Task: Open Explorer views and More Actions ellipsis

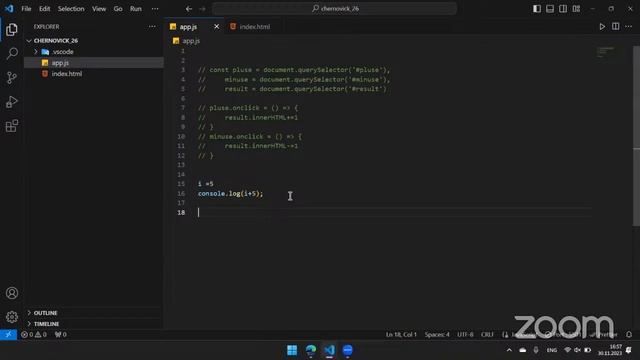Action: pos(152,27)
